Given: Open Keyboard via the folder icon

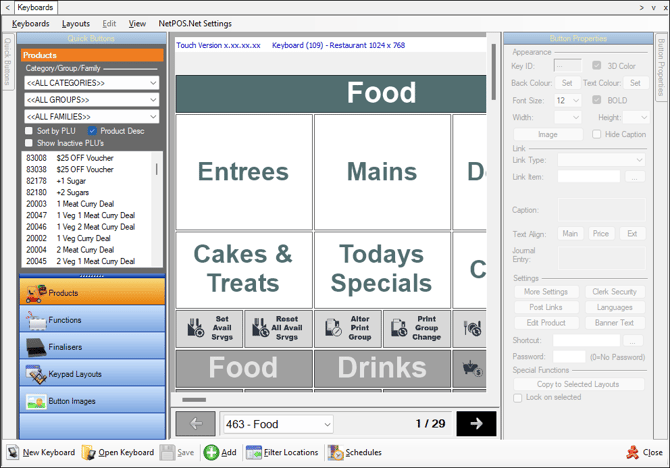Looking at the screenshot, I should (x=89, y=453).
